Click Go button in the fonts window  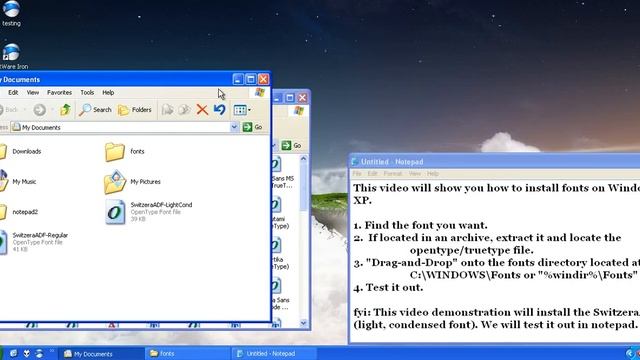coord(291,145)
